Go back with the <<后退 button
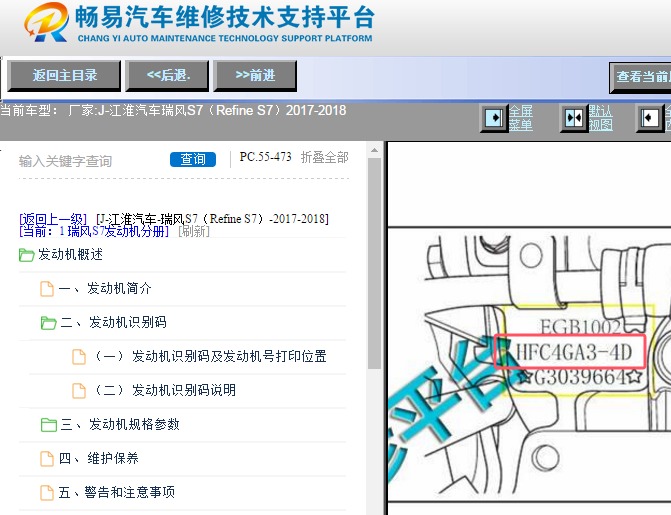Image resolution: width=671 pixels, height=515 pixels. [x=167, y=75]
